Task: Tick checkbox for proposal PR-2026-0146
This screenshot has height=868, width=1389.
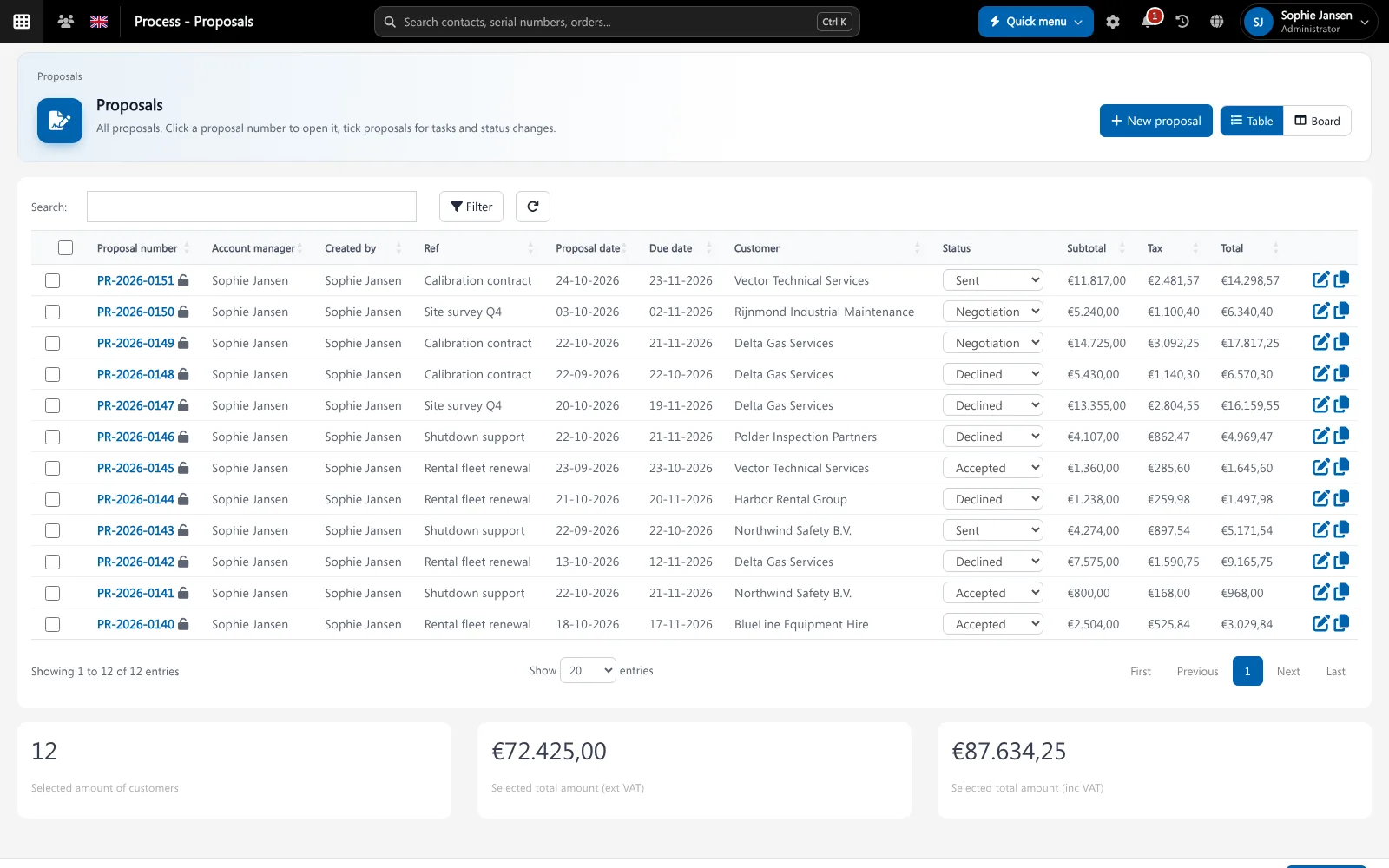Action: coord(53,437)
